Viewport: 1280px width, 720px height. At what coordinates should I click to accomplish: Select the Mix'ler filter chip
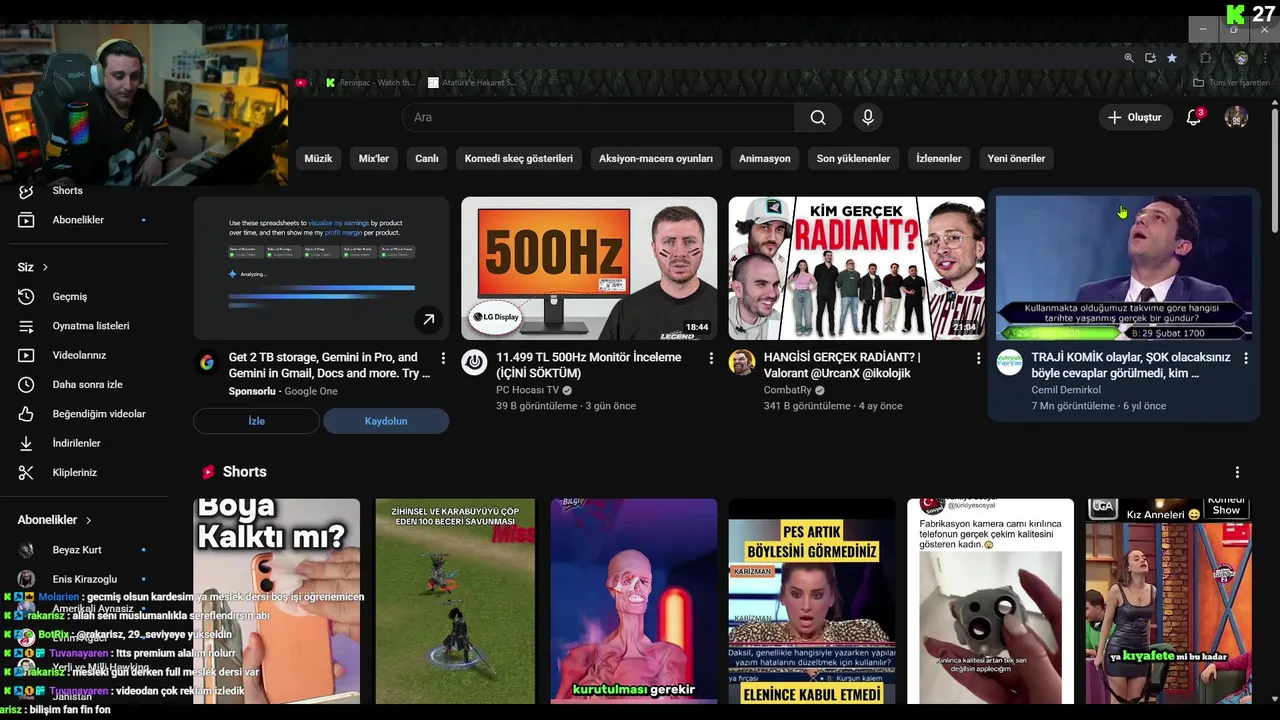[x=374, y=159]
